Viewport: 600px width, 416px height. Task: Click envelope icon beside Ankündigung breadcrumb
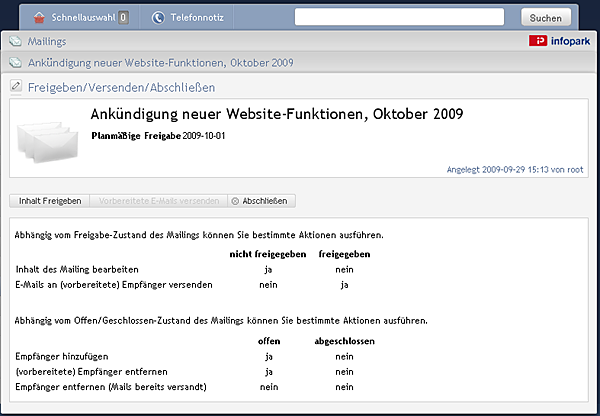tap(15, 62)
